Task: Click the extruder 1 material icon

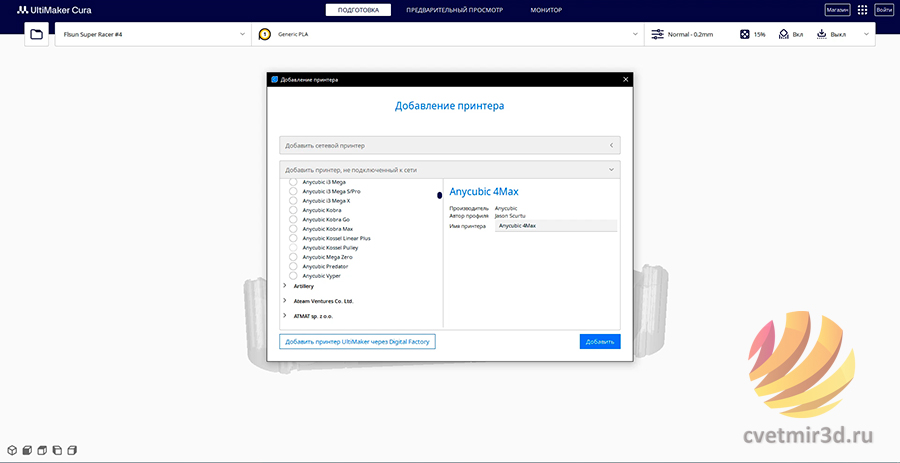Action: pyautogui.click(x=265, y=34)
